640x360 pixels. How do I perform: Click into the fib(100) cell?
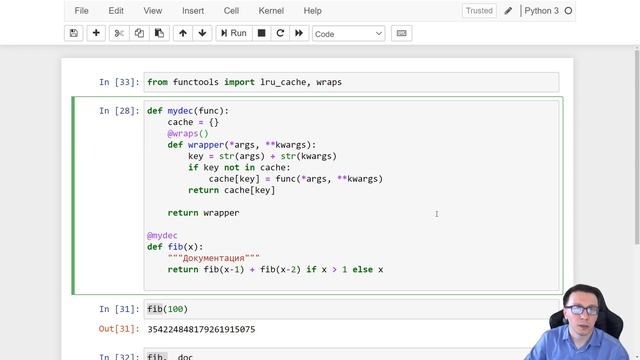(351, 309)
